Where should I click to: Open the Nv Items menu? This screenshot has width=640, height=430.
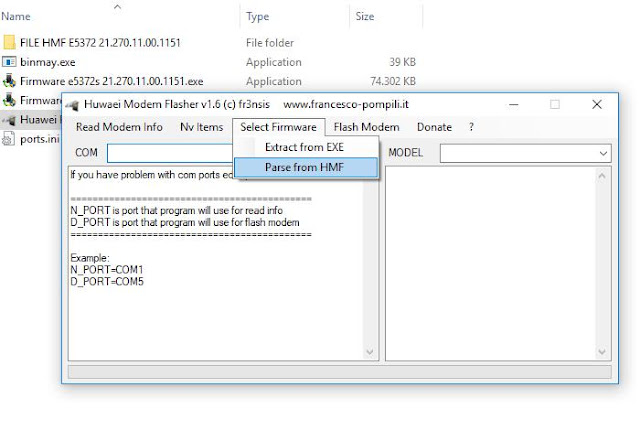pyautogui.click(x=202, y=127)
